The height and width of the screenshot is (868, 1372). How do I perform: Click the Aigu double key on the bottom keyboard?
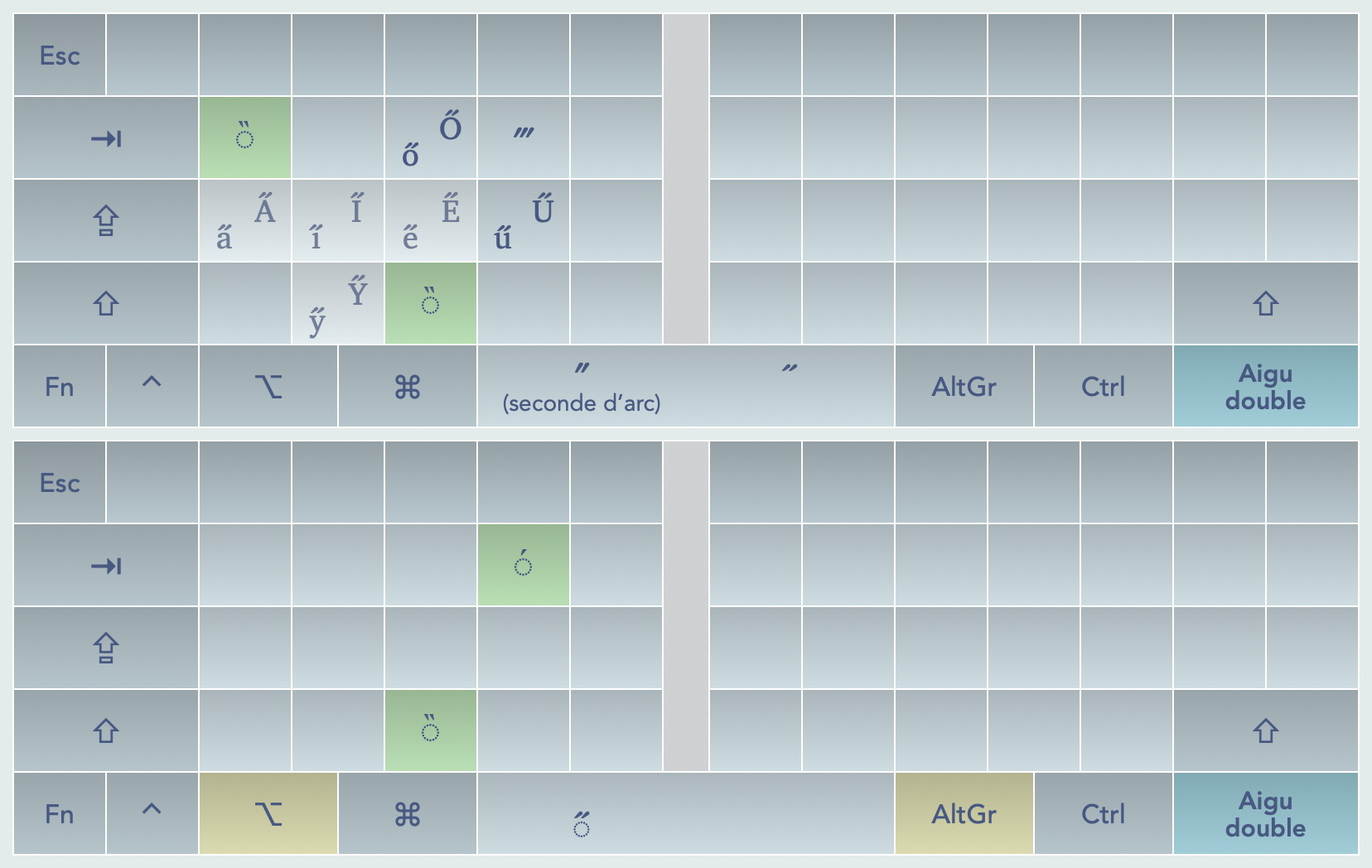(1265, 813)
